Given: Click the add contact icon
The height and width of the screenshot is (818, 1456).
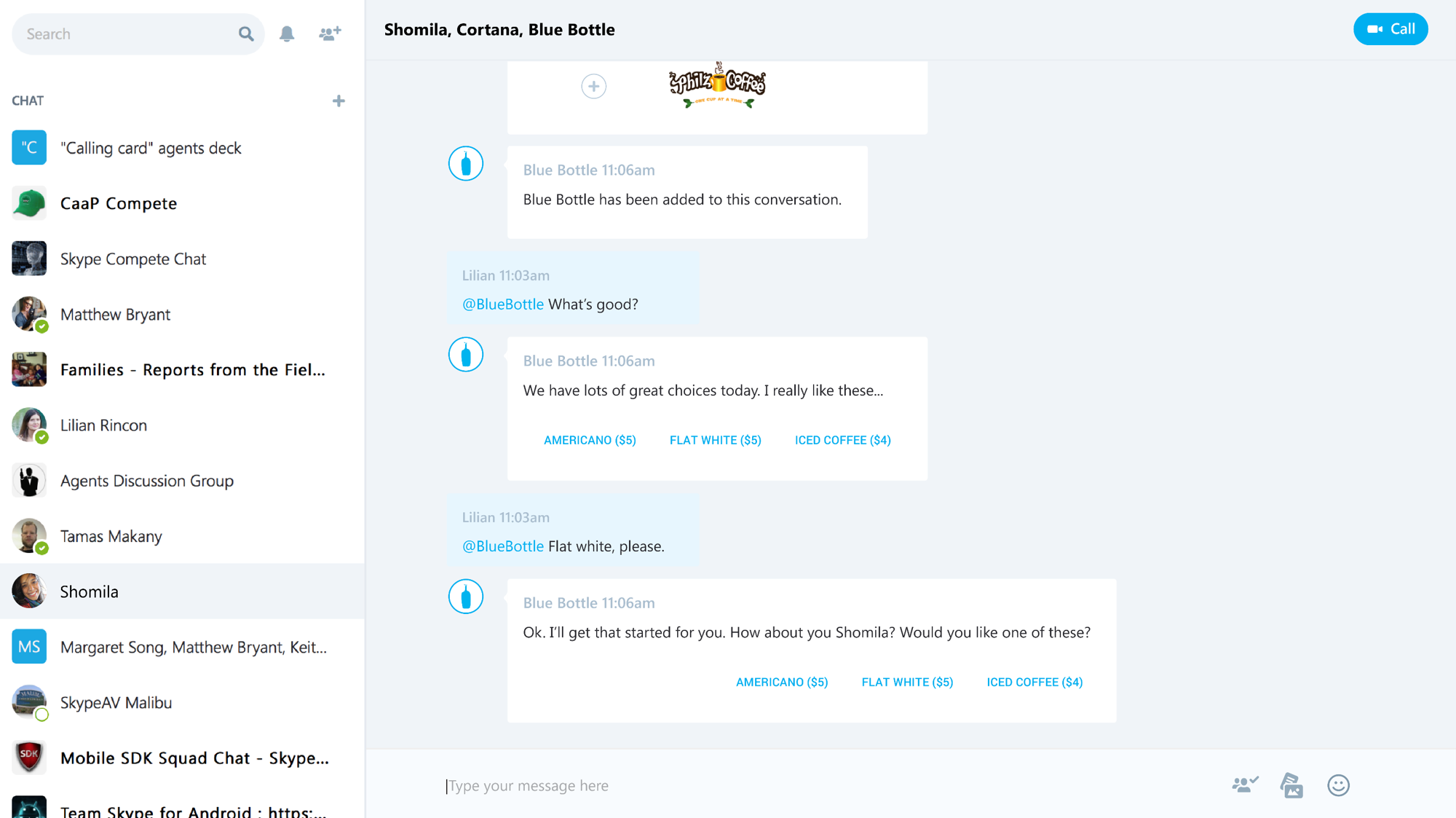Looking at the screenshot, I should pyautogui.click(x=330, y=34).
